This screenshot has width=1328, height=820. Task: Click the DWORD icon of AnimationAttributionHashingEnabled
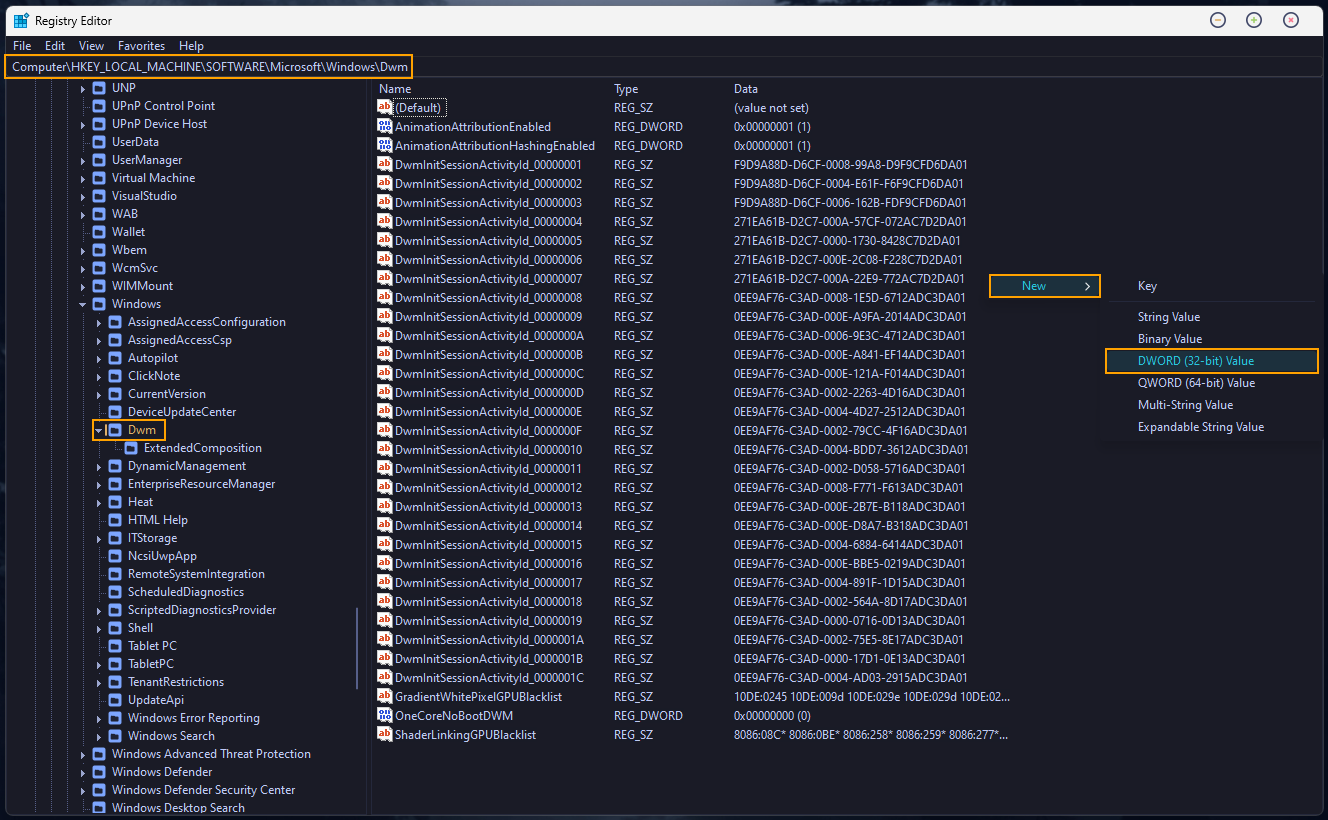point(385,145)
